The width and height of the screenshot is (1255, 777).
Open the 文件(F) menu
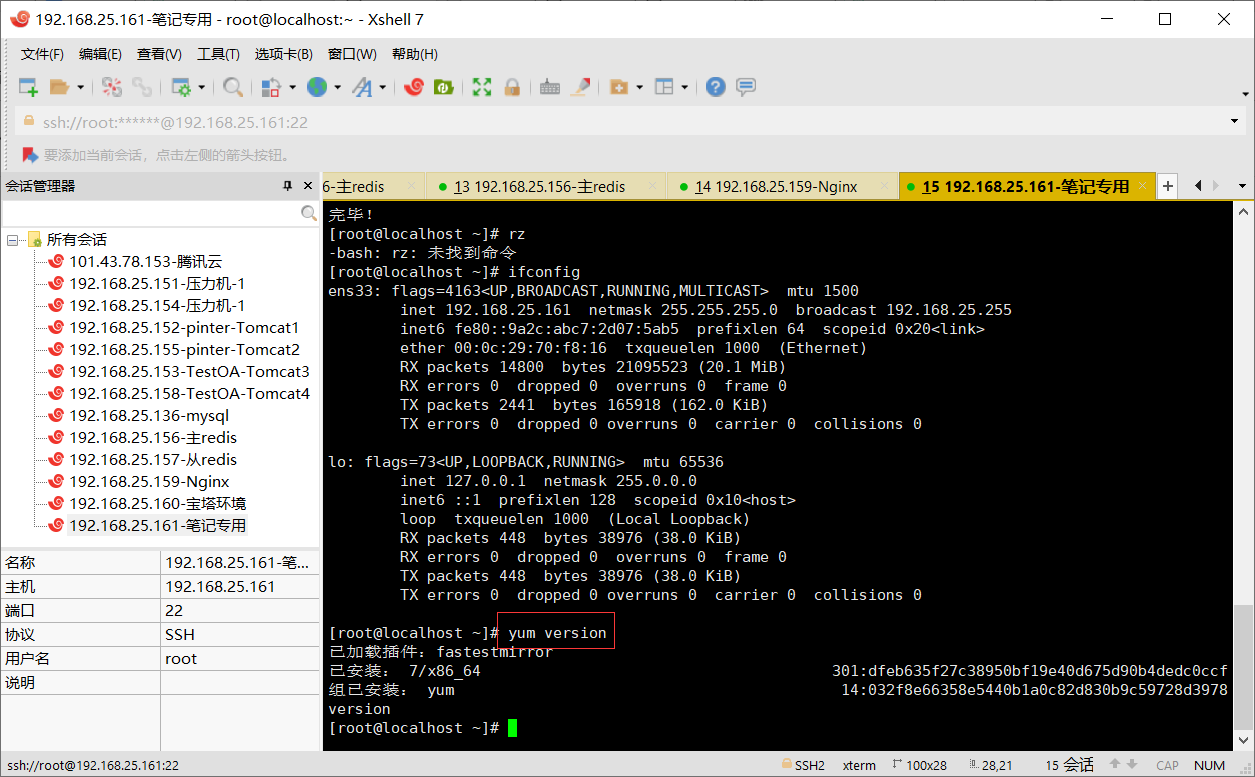(x=42, y=54)
